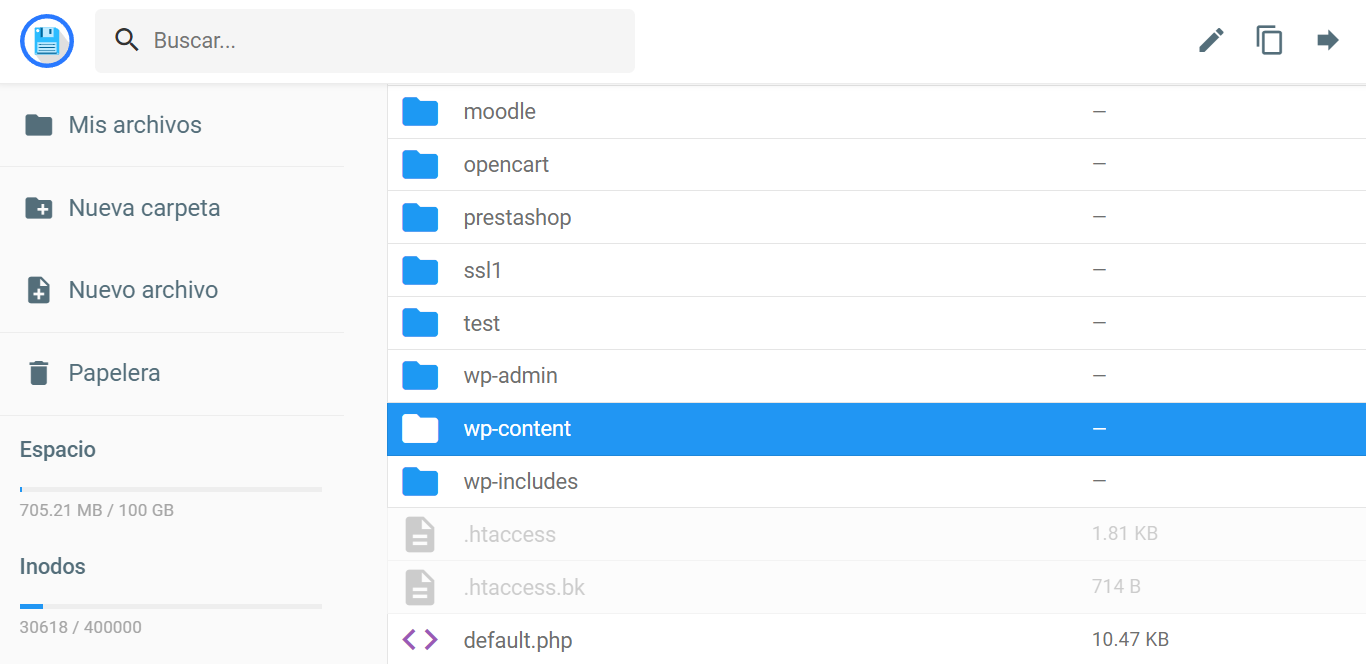Open the wp-includes folder
The height and width of the screenshot is (664, 1366).
(521, 481)
